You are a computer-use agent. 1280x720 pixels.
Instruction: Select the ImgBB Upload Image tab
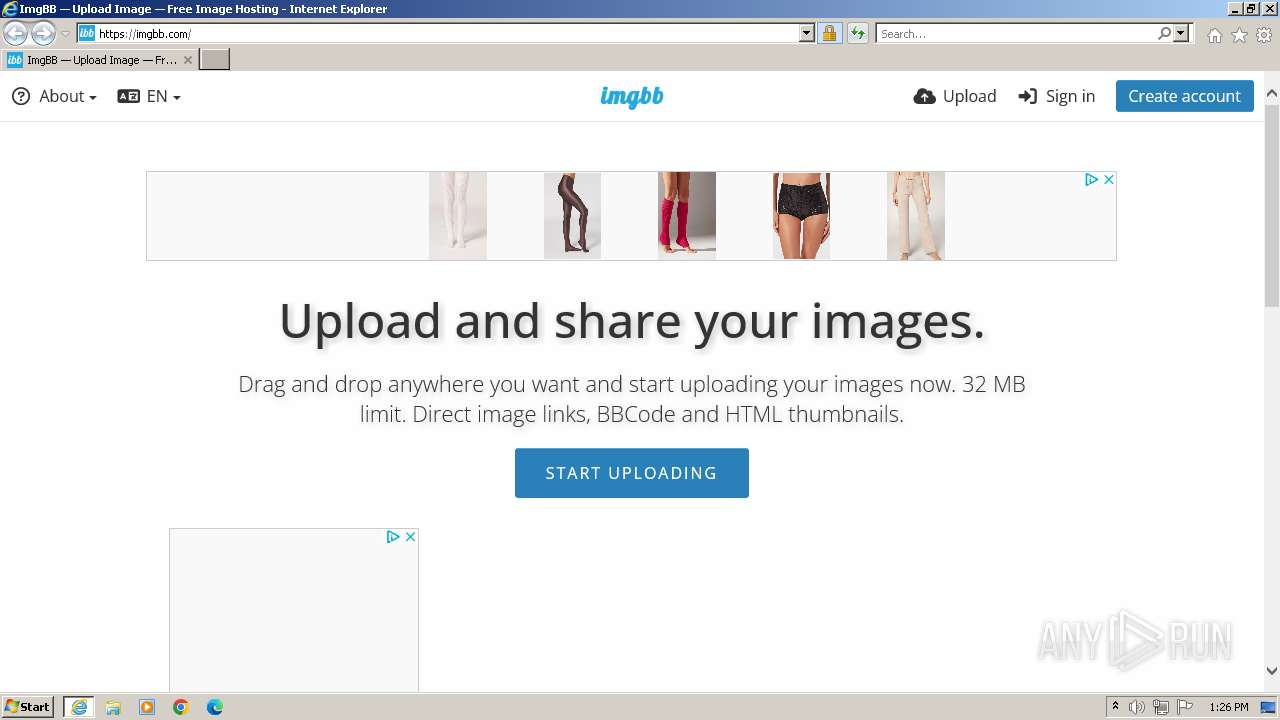(100, 60)
